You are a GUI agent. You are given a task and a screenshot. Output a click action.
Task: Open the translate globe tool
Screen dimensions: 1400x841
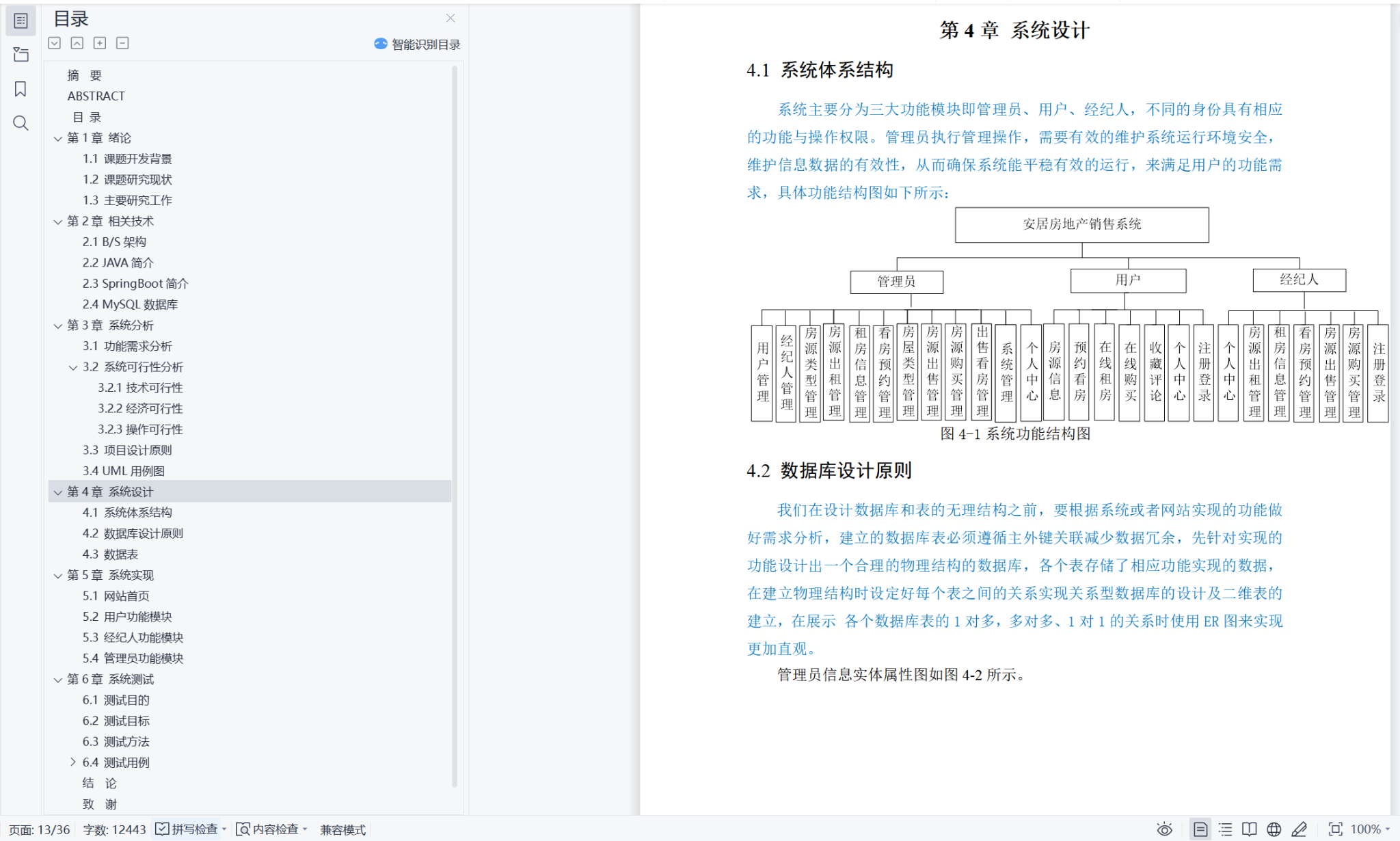pyautogui.click(x=1273, y=828)
